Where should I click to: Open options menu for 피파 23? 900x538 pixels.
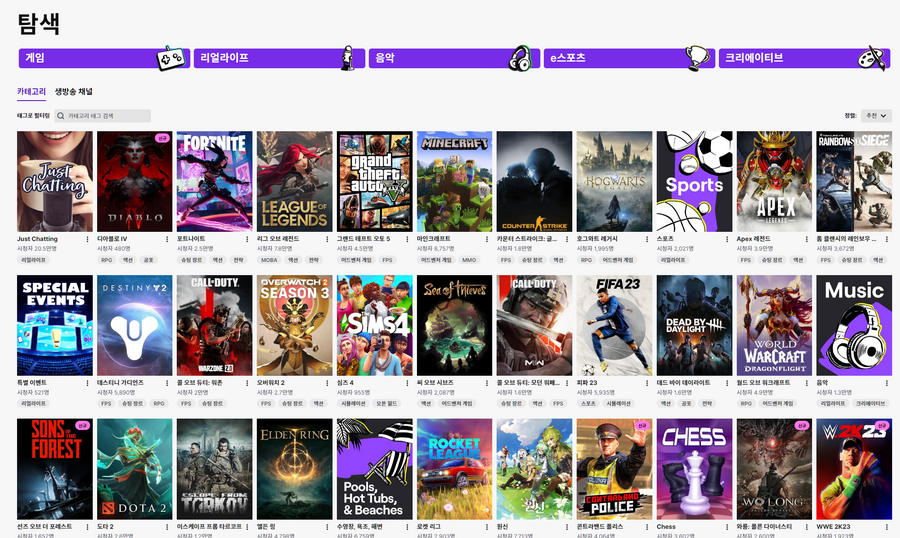point(647,383)
